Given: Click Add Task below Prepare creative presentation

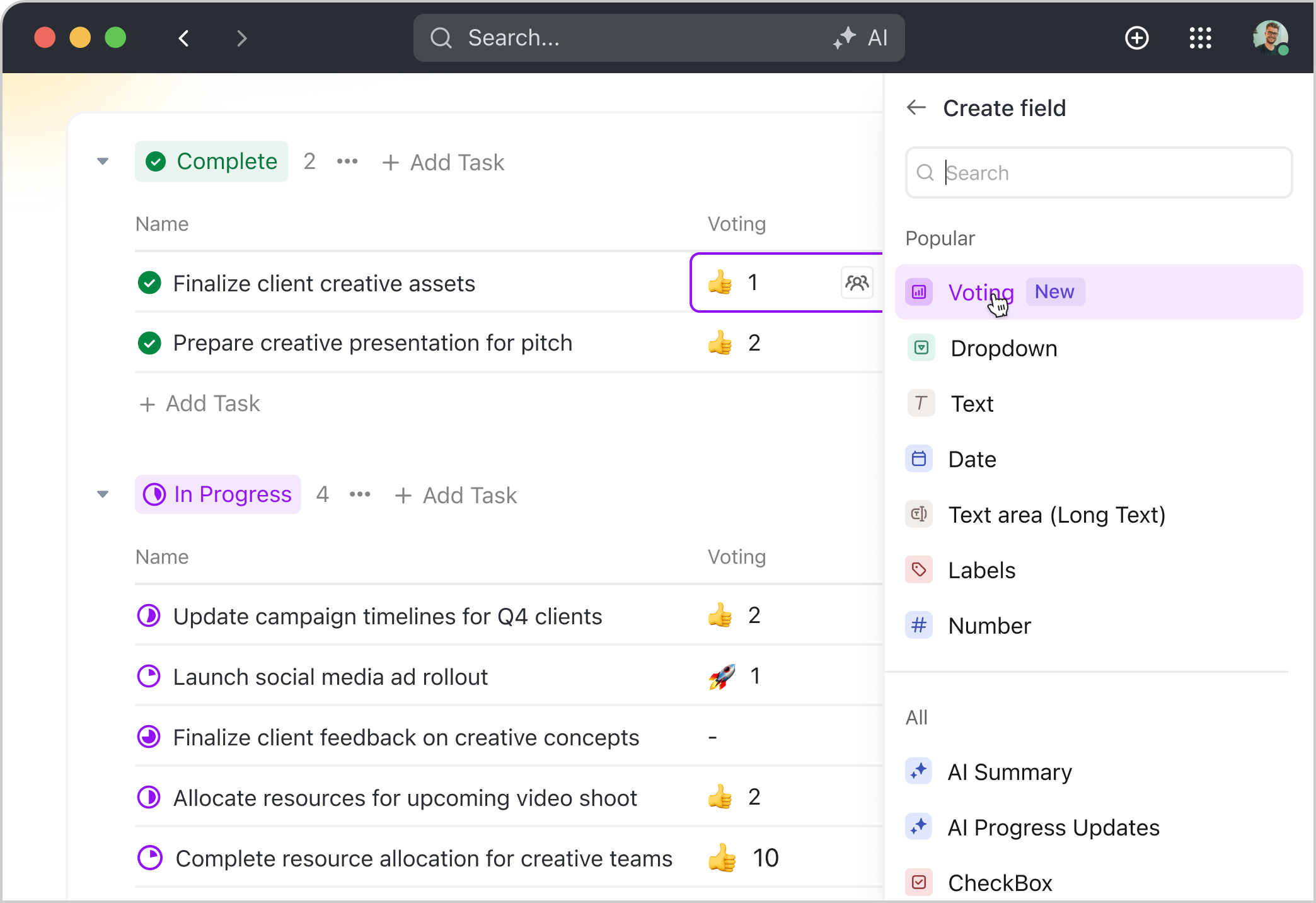Looking at the screenshot, I should pyautogui.click(x=200, y=404).
